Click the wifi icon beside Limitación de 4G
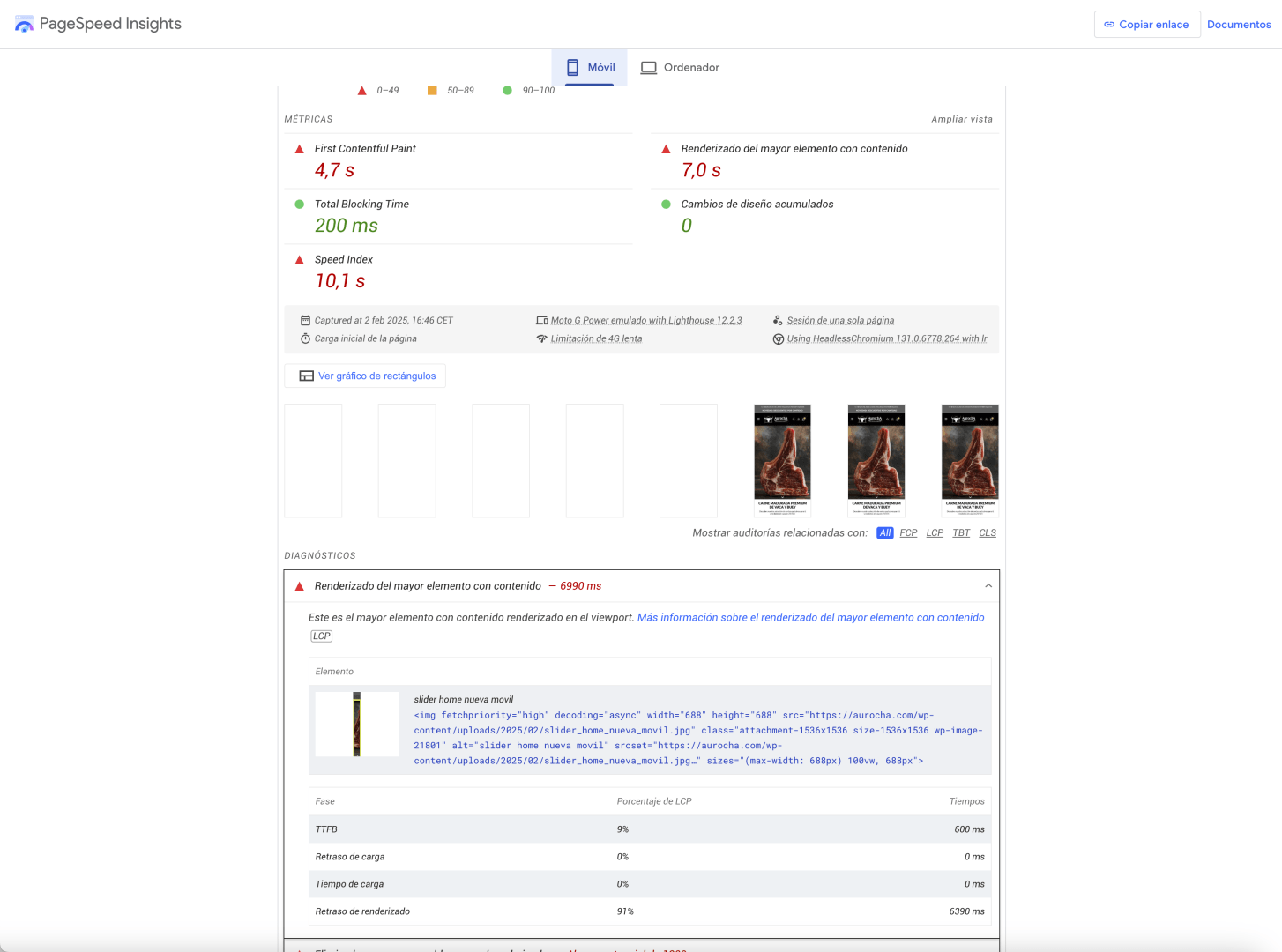The width and height of the screenshot is (1282, 952). (x=541, y=338)
